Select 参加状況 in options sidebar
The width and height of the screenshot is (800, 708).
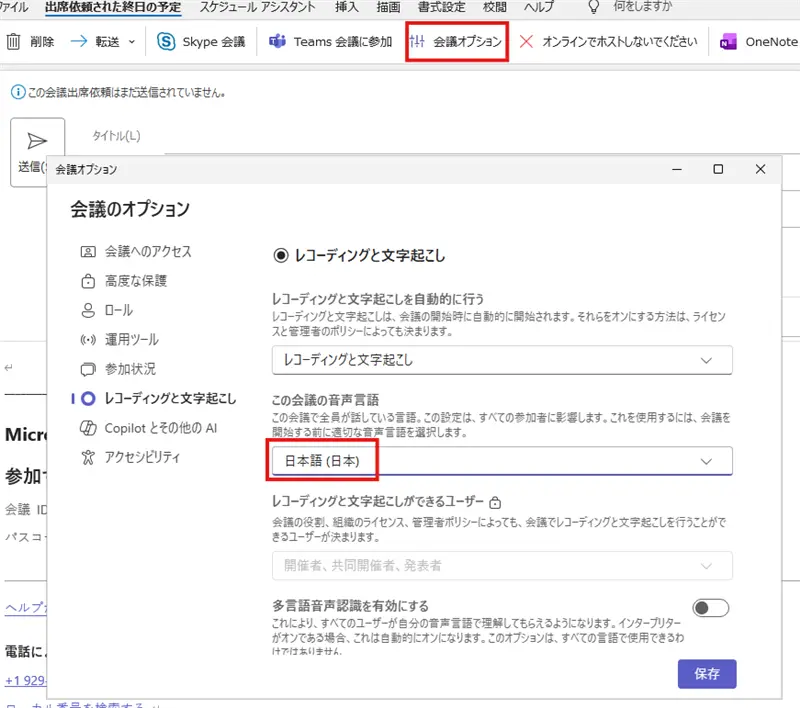[x=118, y=369]
